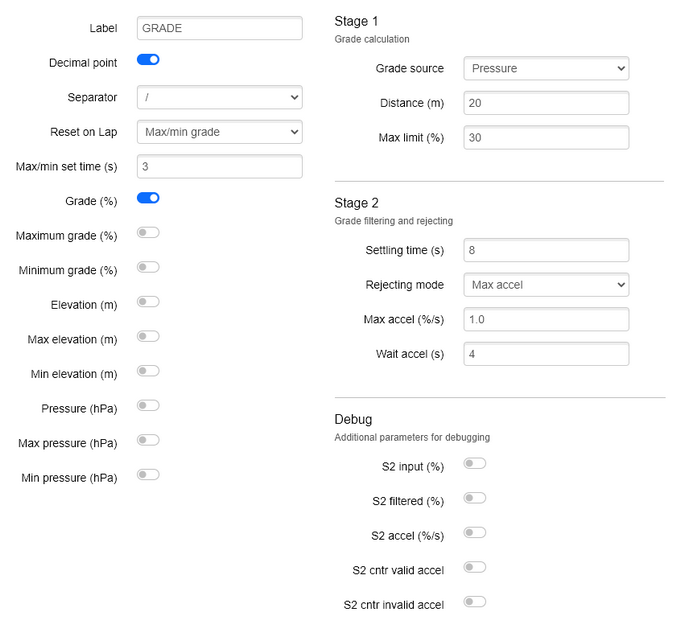
Task: Expand the Rejecting mode dropdown
Action: [546, 285]
